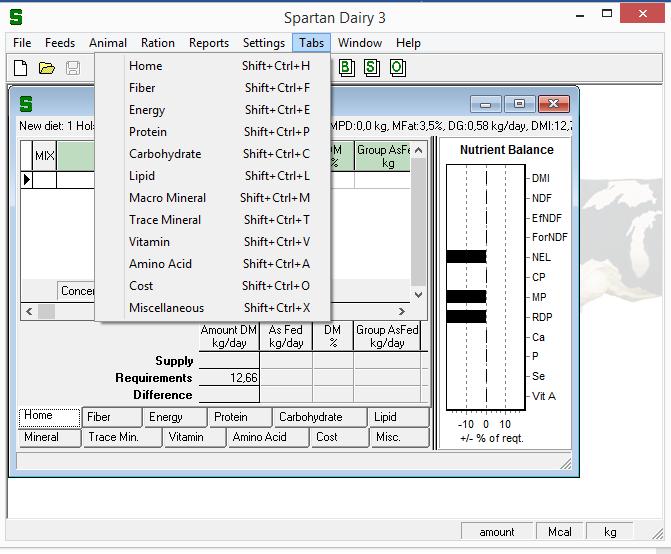The image size is (671, 554).
Task: Click the Mcal status bar panel
Action: click(560, 531)
